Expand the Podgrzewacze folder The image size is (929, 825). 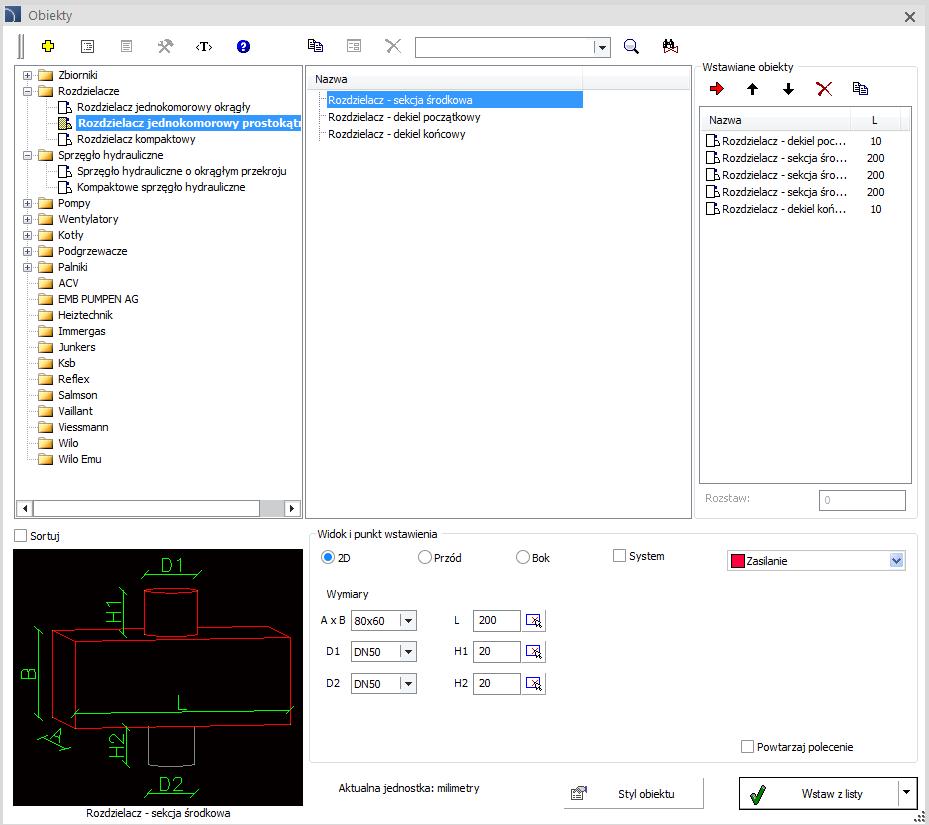point(27,251)
